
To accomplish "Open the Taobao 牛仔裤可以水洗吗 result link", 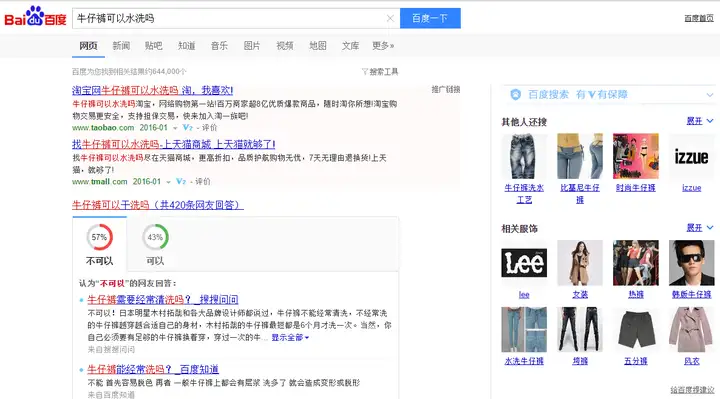I will pyautogui.click(x=152, y=90).
